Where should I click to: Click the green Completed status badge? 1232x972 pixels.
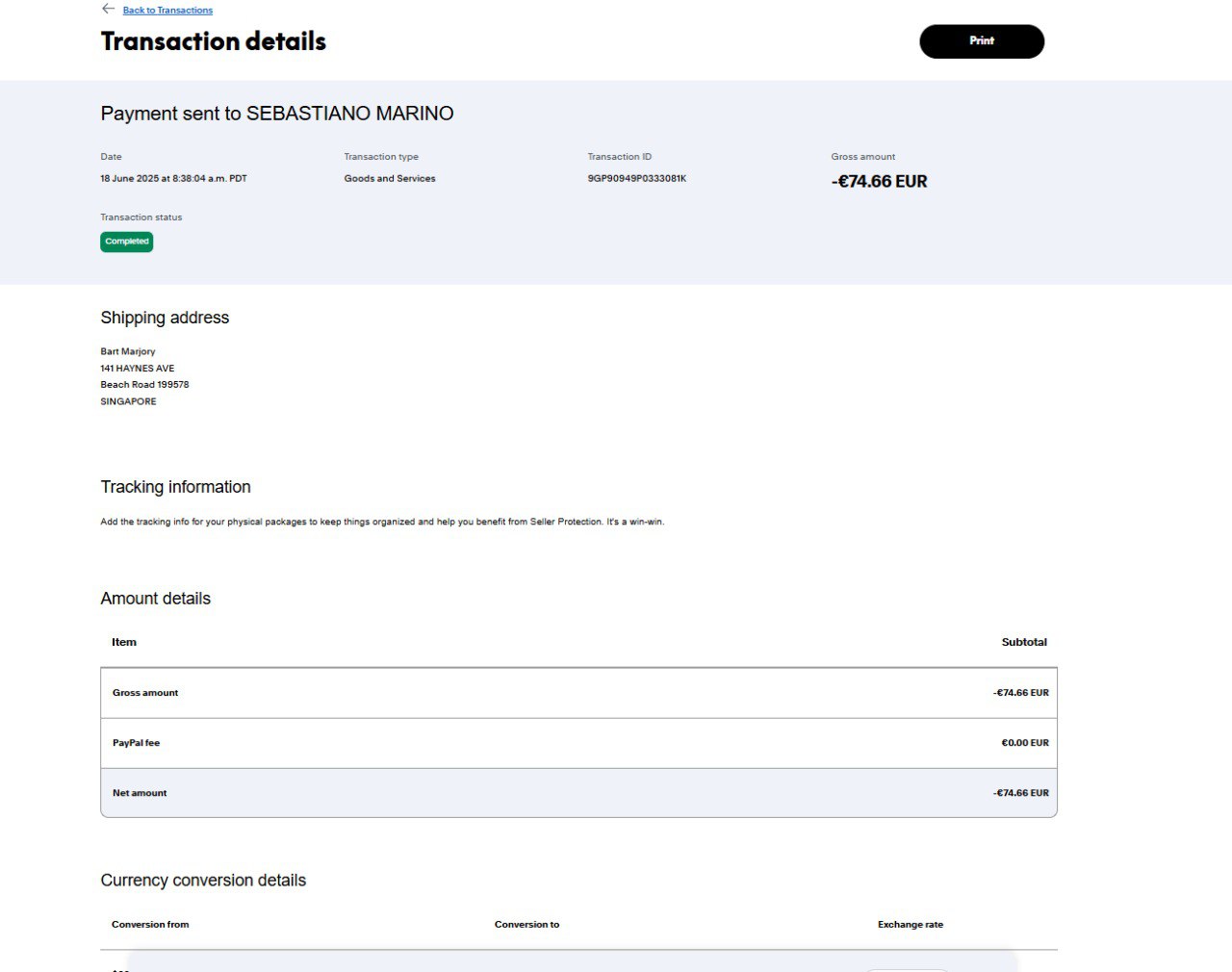(x=127, y=242)
